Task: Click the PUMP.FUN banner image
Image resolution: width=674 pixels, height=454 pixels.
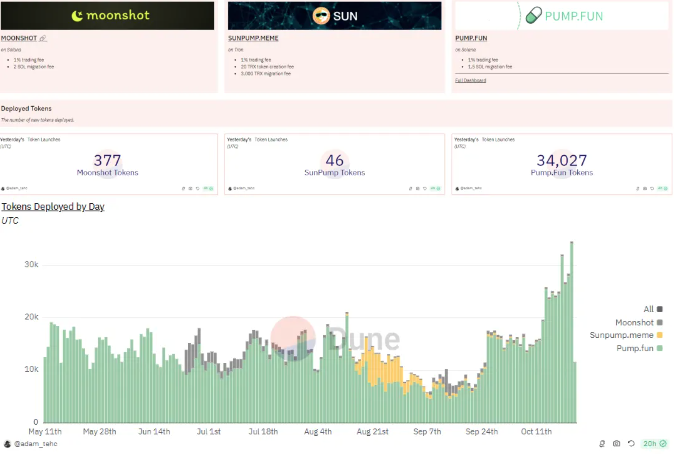Action: click(x=561, y=15)
